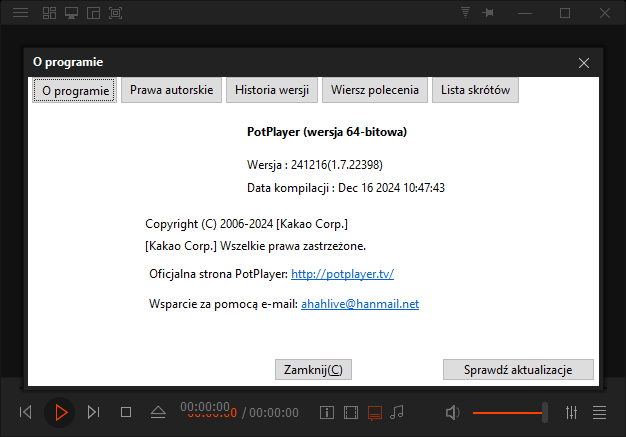This screenshot has width=626, height=437.
Task: Click the Copyright (C) 2006-2024 line
Action: [x=246, y=224]
